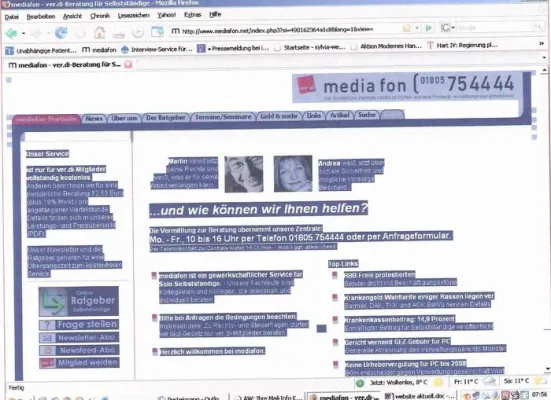
Task: Open the address bar history dropdown
Action: click(x=417, y=28)
